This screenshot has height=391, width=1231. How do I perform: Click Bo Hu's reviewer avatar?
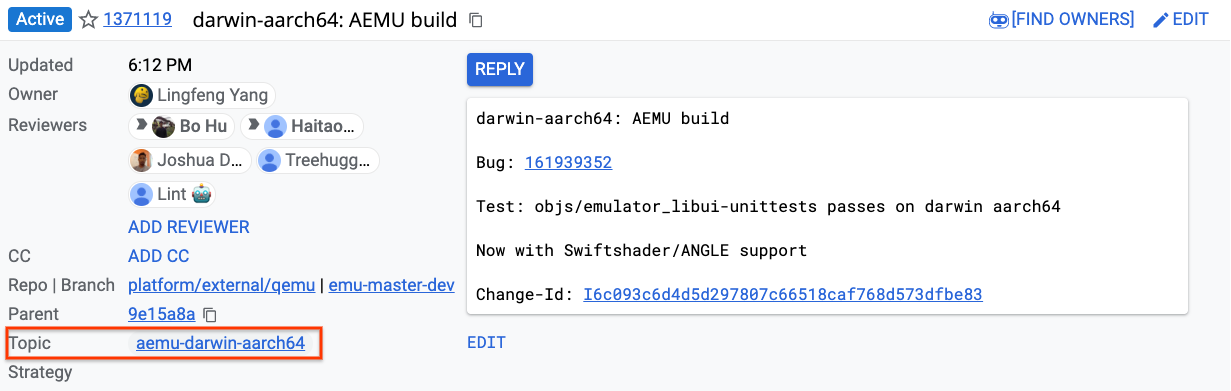tap(164, 126)
